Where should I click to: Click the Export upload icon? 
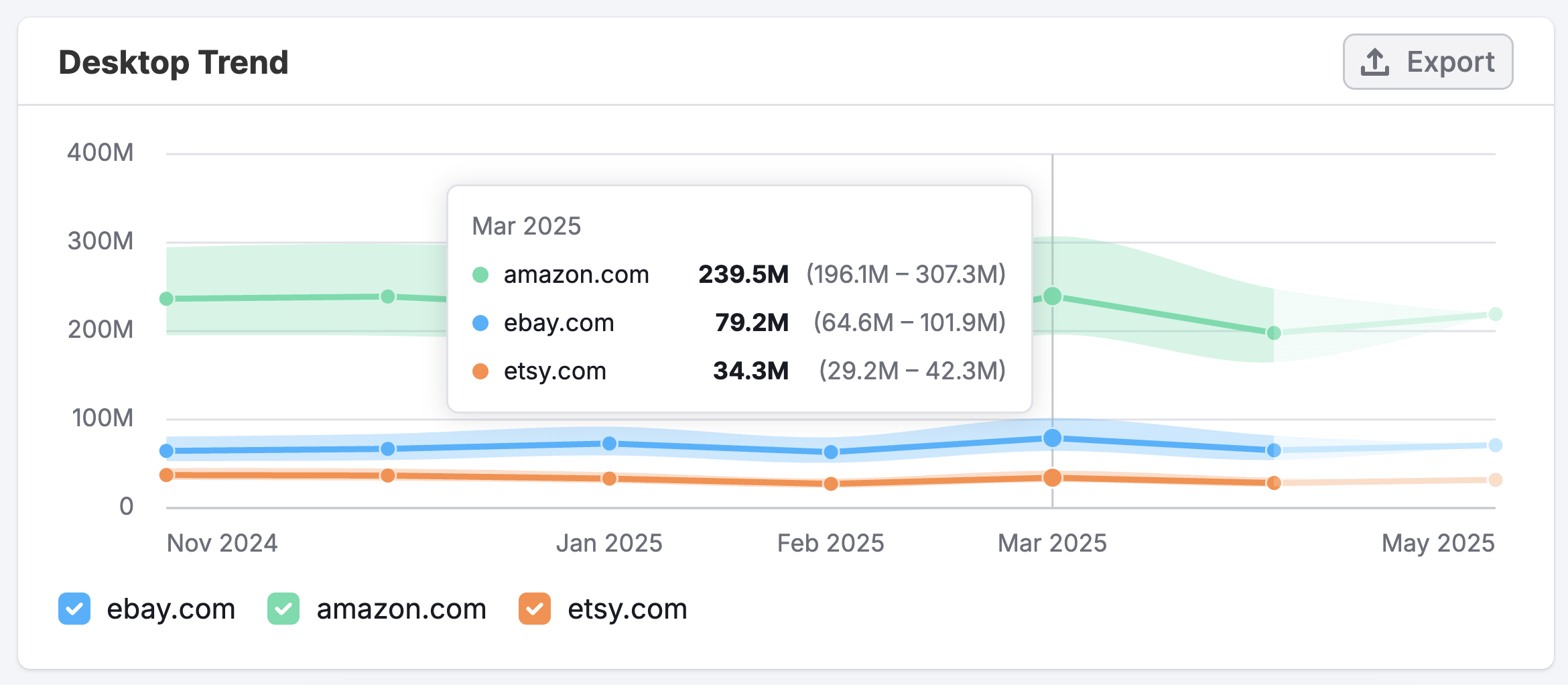tap(1374, 61)
